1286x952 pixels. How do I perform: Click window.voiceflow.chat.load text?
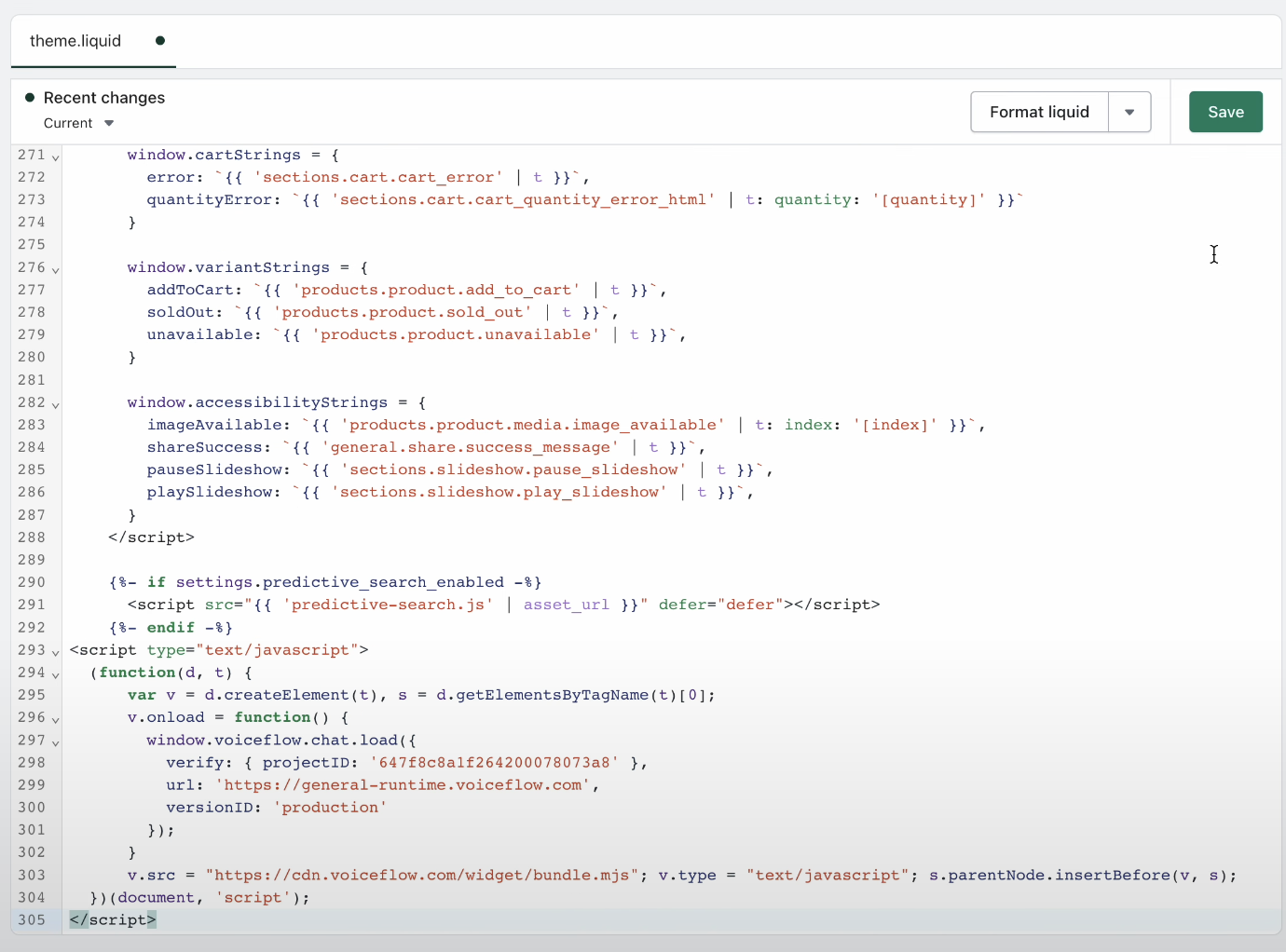click(272, 740)
